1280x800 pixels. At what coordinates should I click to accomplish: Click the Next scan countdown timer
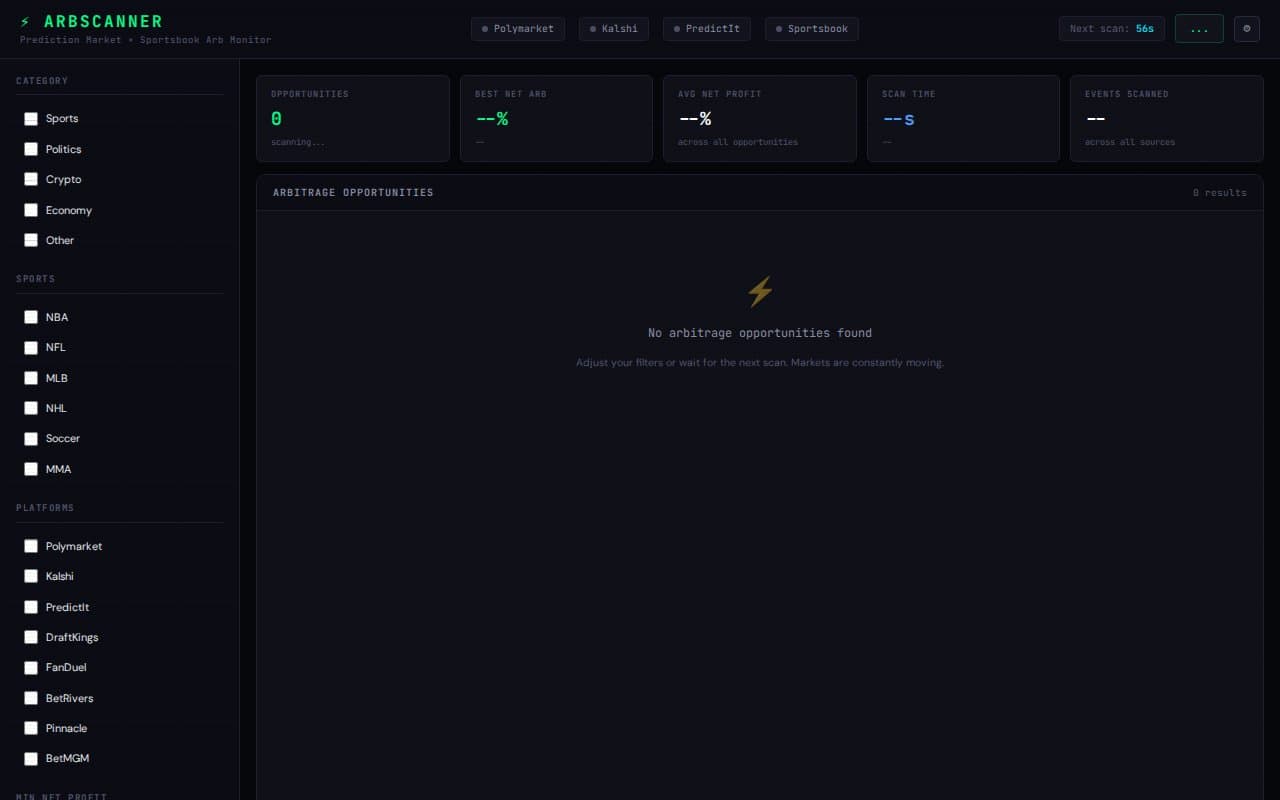pyautogui.click(x=1111, y=28)
